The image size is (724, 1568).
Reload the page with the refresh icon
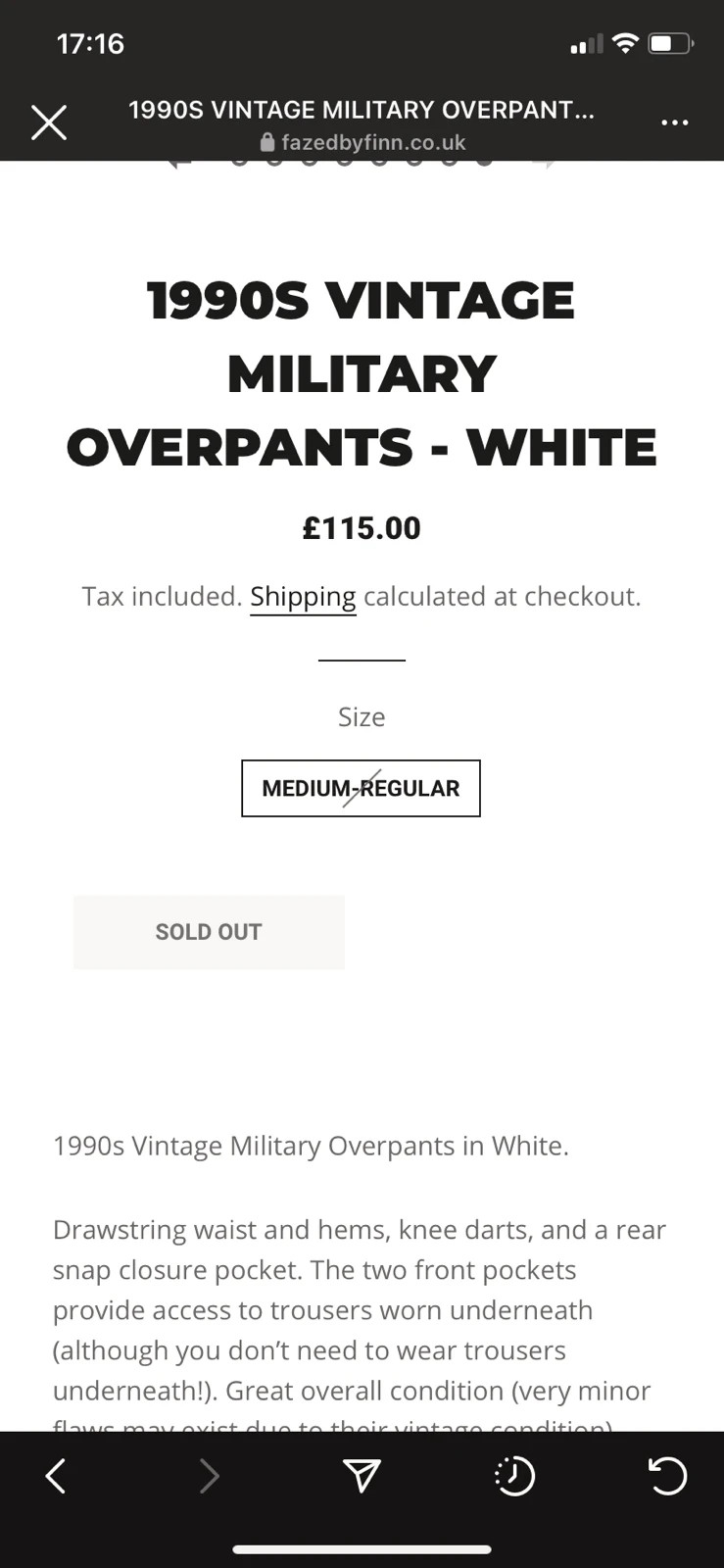tap(667, 1475)
